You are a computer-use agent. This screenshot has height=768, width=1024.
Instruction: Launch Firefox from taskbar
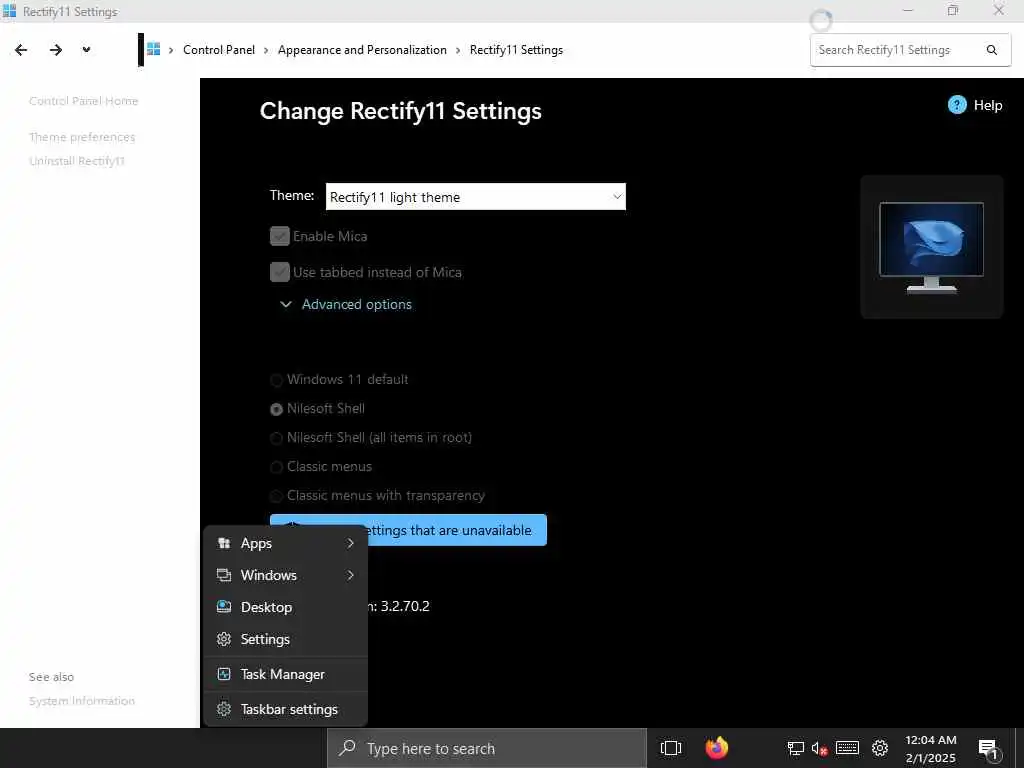[716, 748]
